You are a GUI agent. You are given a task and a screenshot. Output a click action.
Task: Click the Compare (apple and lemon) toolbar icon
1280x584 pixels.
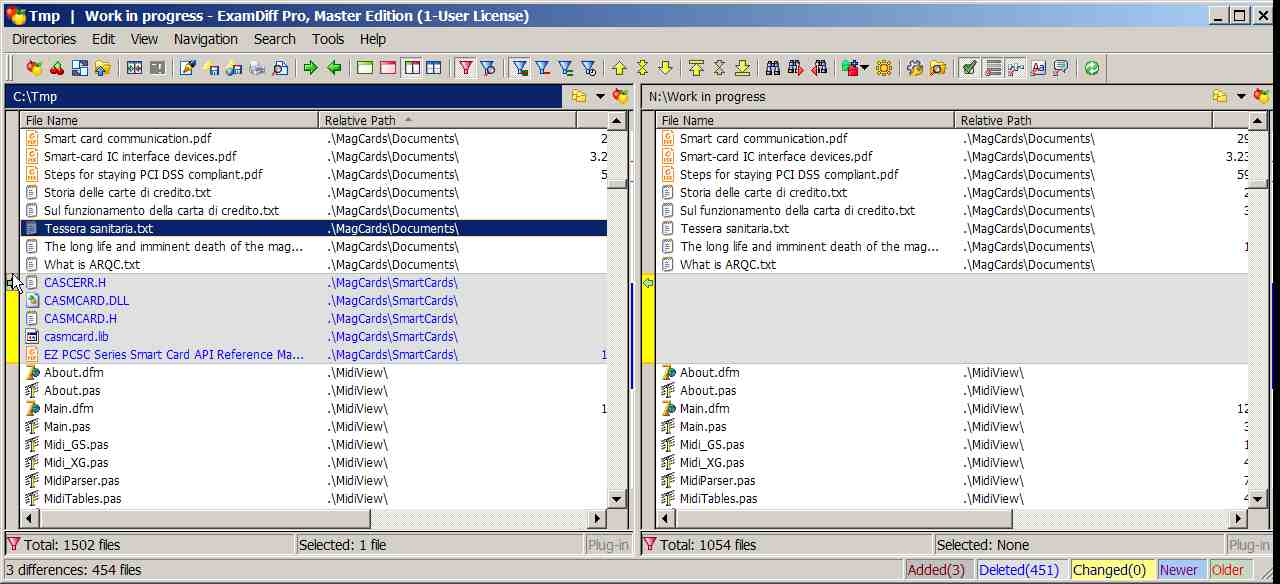click(x=34, y=68)
